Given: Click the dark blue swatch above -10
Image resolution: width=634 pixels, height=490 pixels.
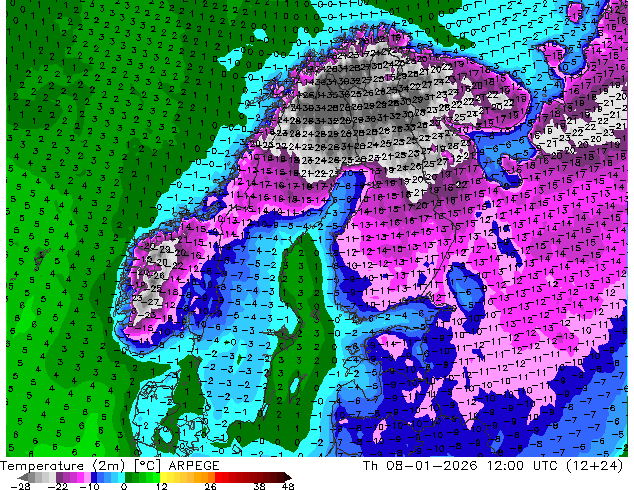Looking at the screenshot, I should click(94, 477).
